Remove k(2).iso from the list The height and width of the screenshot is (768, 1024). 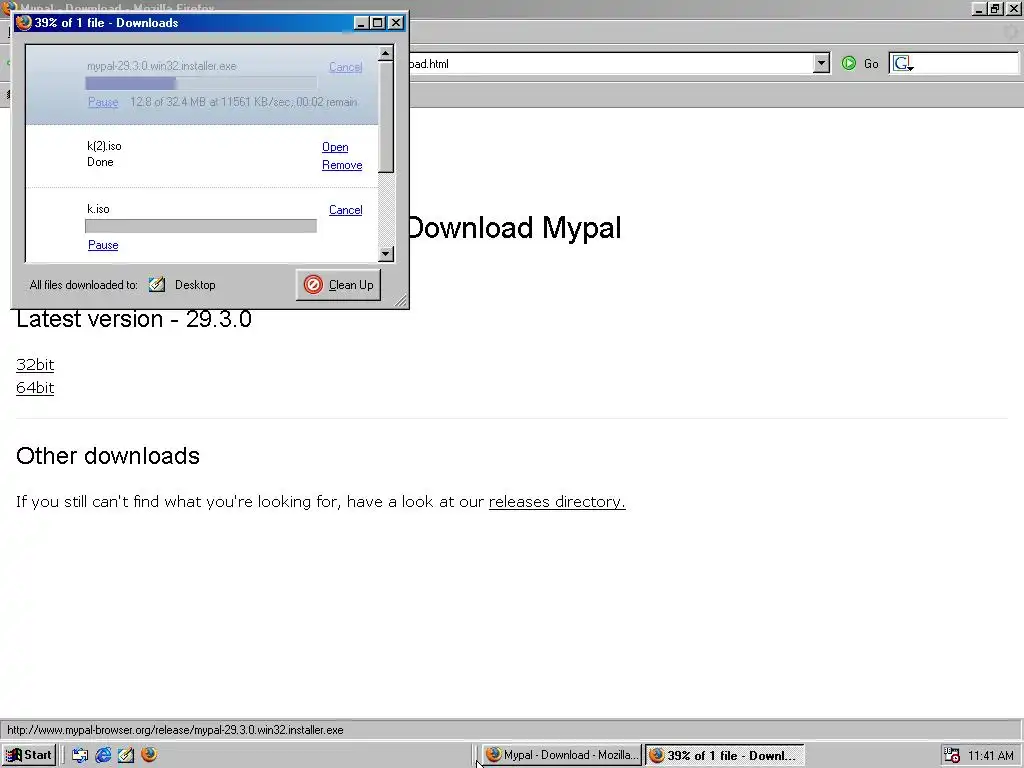342,165
